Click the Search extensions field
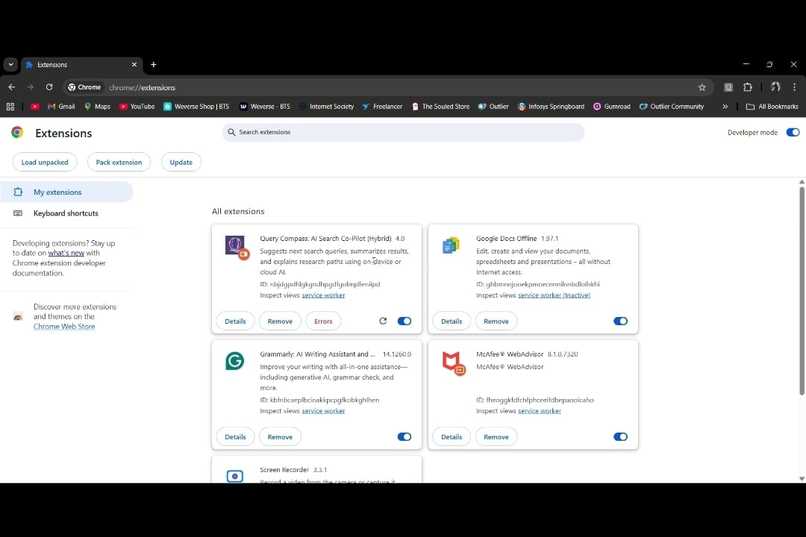This screenshot has width=806, height=537. click(403, 132)
